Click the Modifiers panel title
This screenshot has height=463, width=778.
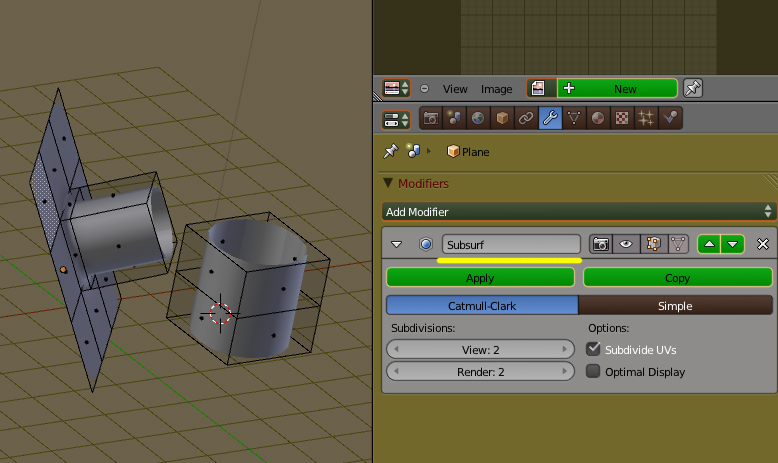pos(423,184)
